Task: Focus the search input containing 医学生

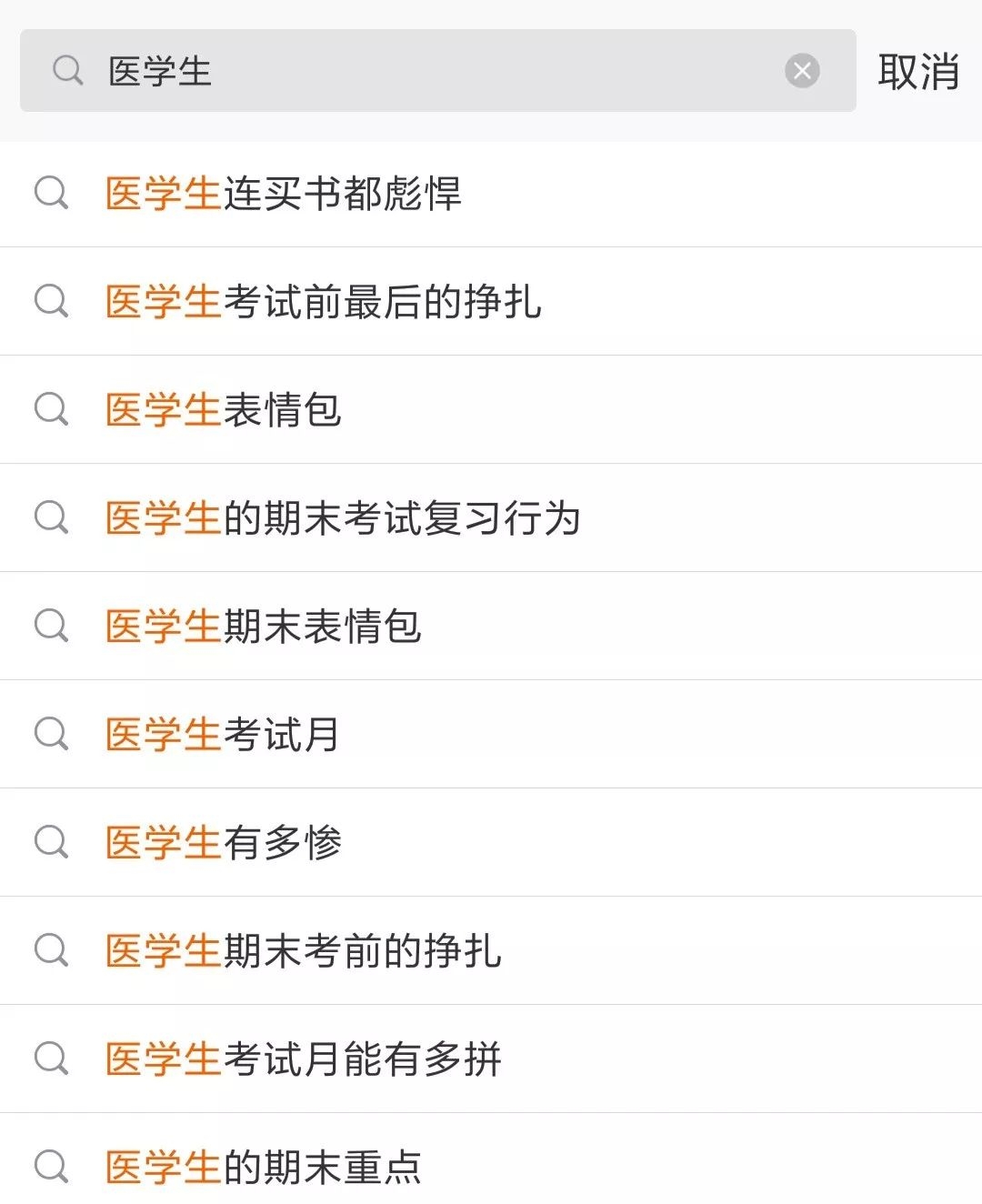Action: [436, 71]
